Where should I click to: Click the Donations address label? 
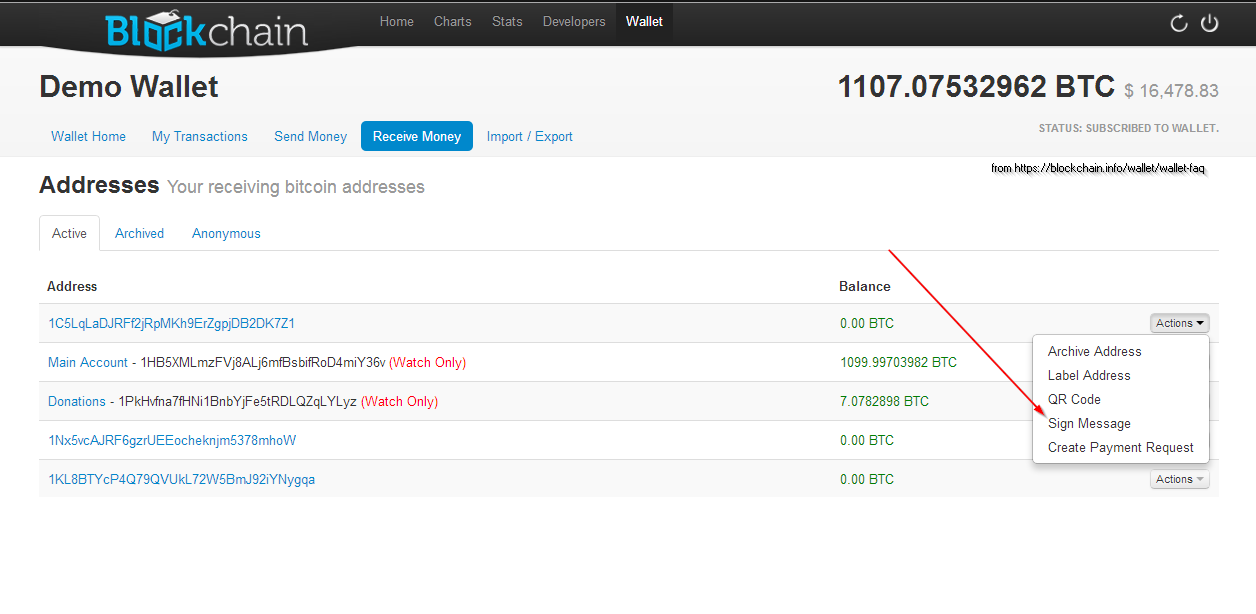pyautogui.click(x=77, y=402)
